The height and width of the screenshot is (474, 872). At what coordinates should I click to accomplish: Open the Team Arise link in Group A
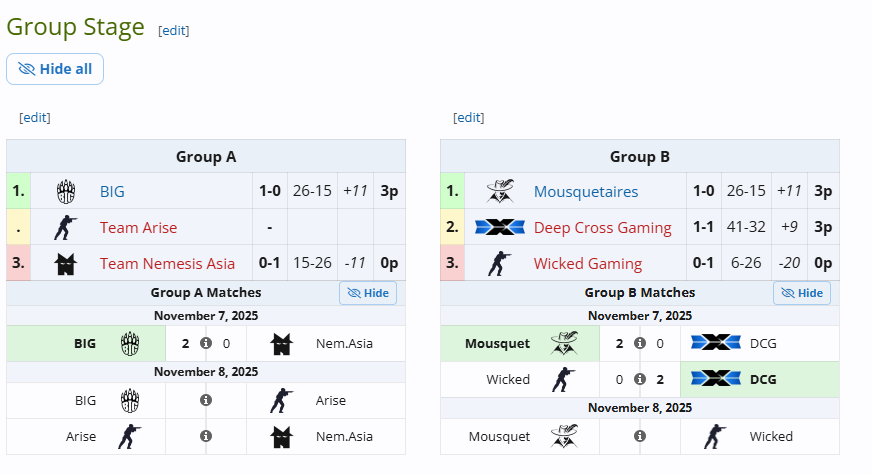138,227
